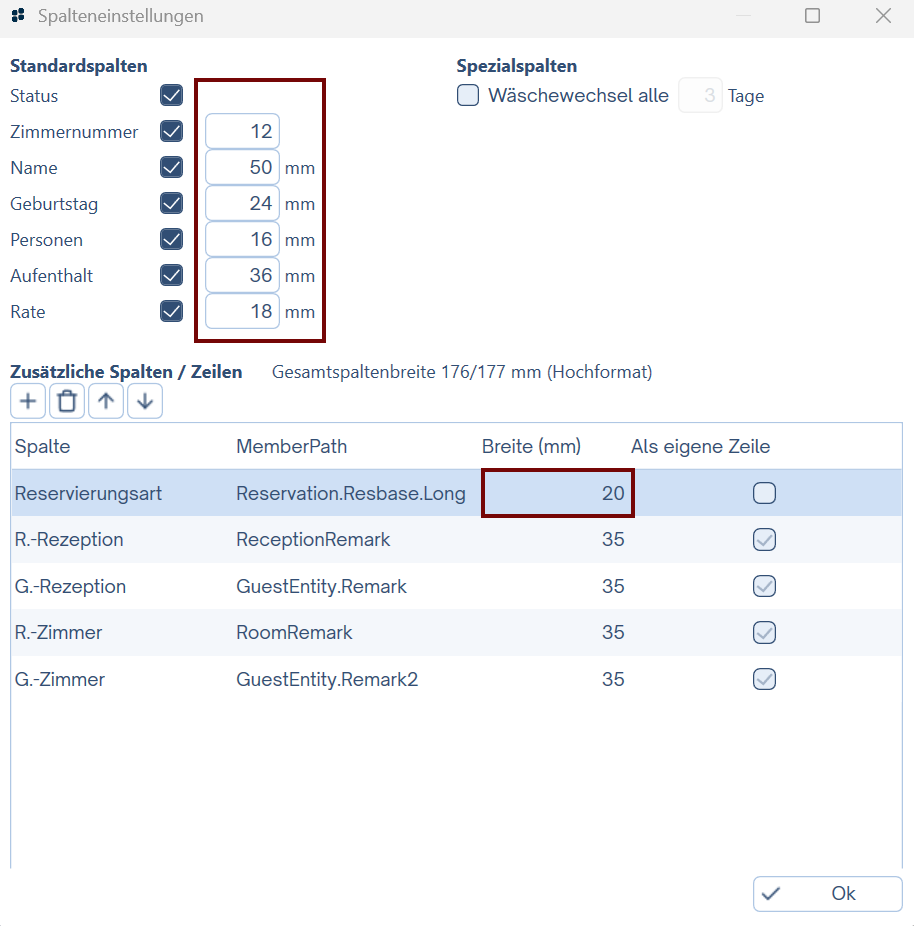Image resolution: width=914 pixels, height=926 pixels.
Task: Click the plus icon to add column
Action: [x=28, y=402]
